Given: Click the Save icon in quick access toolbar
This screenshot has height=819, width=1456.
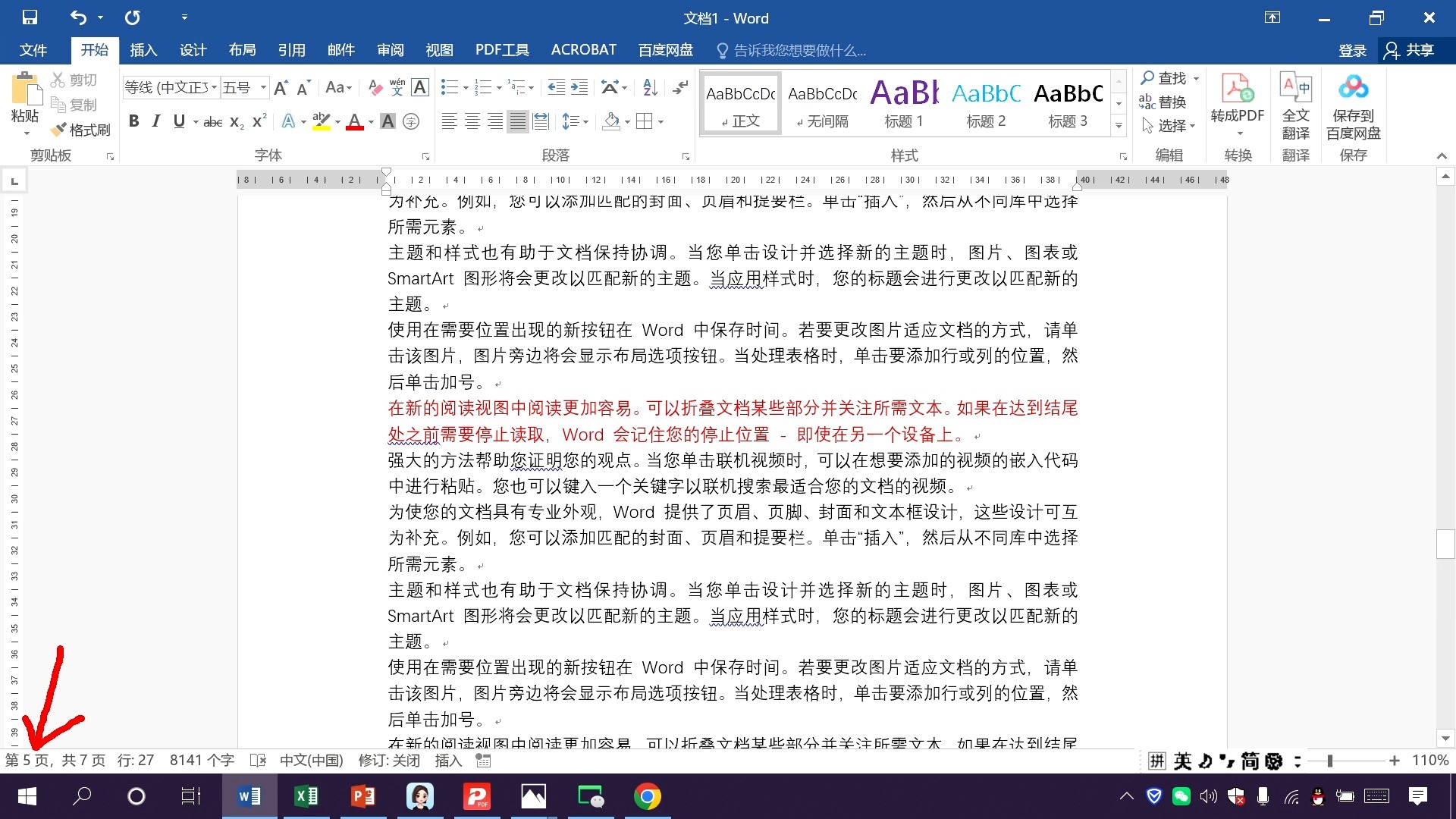Looking at the screenshot, I should pyautogui.click(x=30, y=17).
